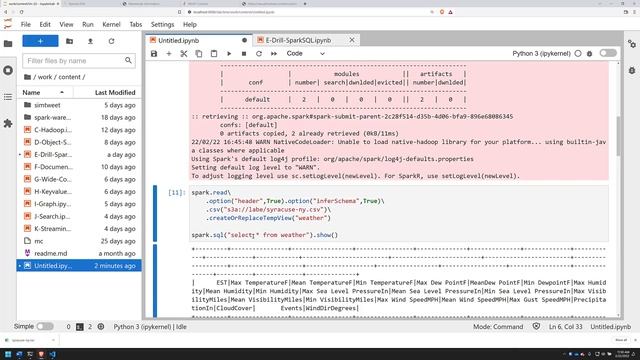Click the Python 3 (ipykernel) kernel name

click(541, 53)
